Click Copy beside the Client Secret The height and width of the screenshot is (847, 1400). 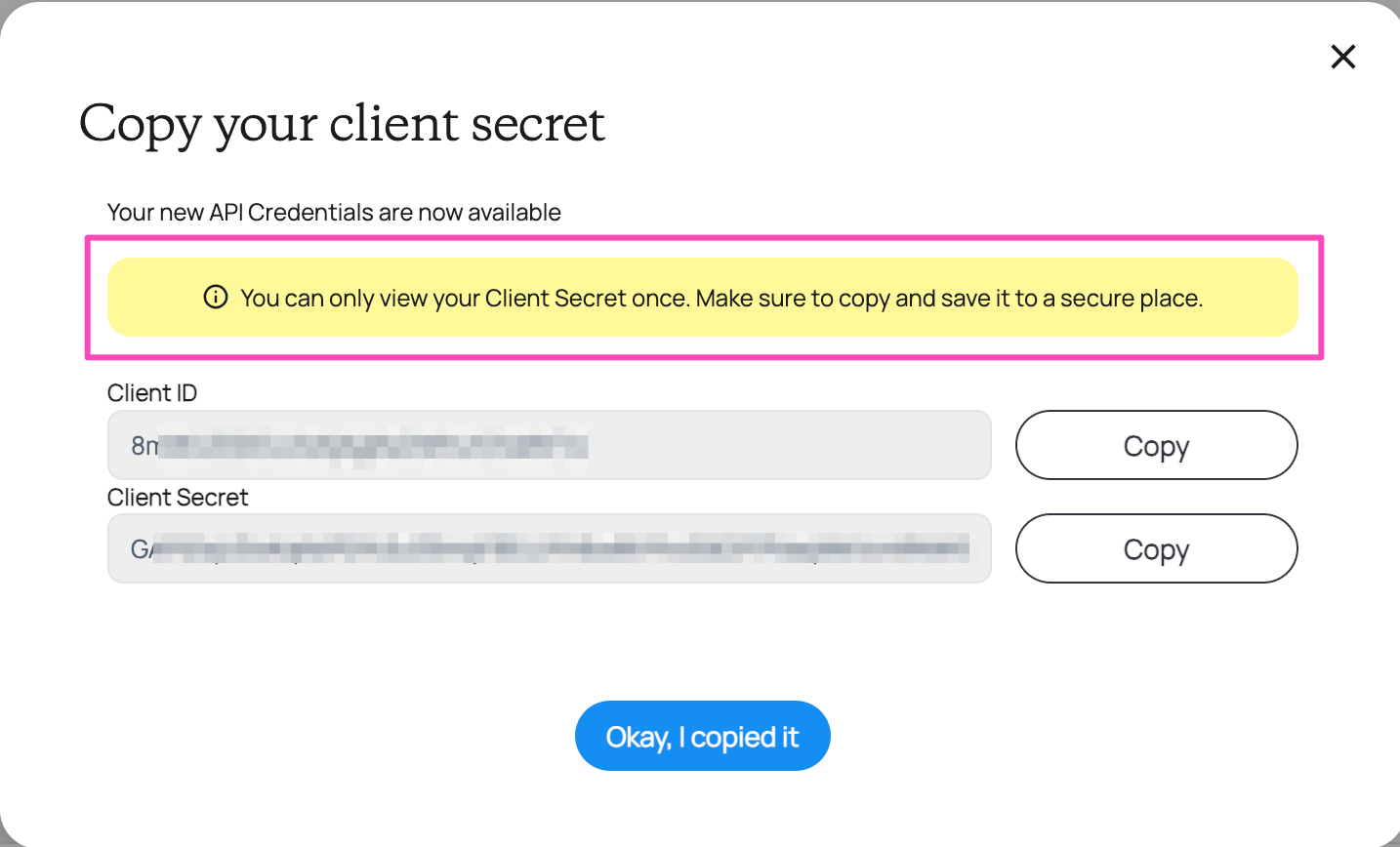tap(1156, 548)
